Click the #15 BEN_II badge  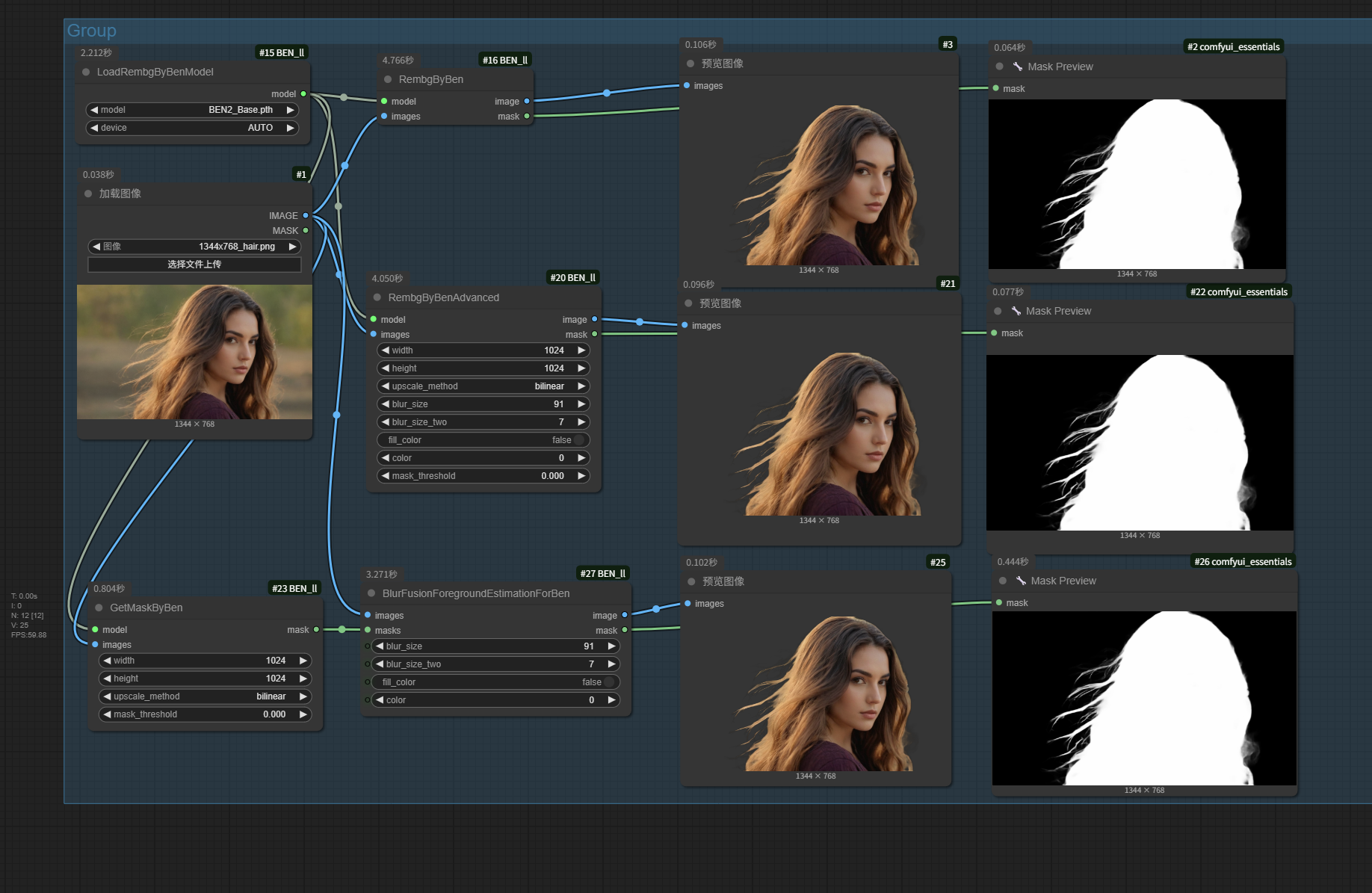tap(282, 53)
